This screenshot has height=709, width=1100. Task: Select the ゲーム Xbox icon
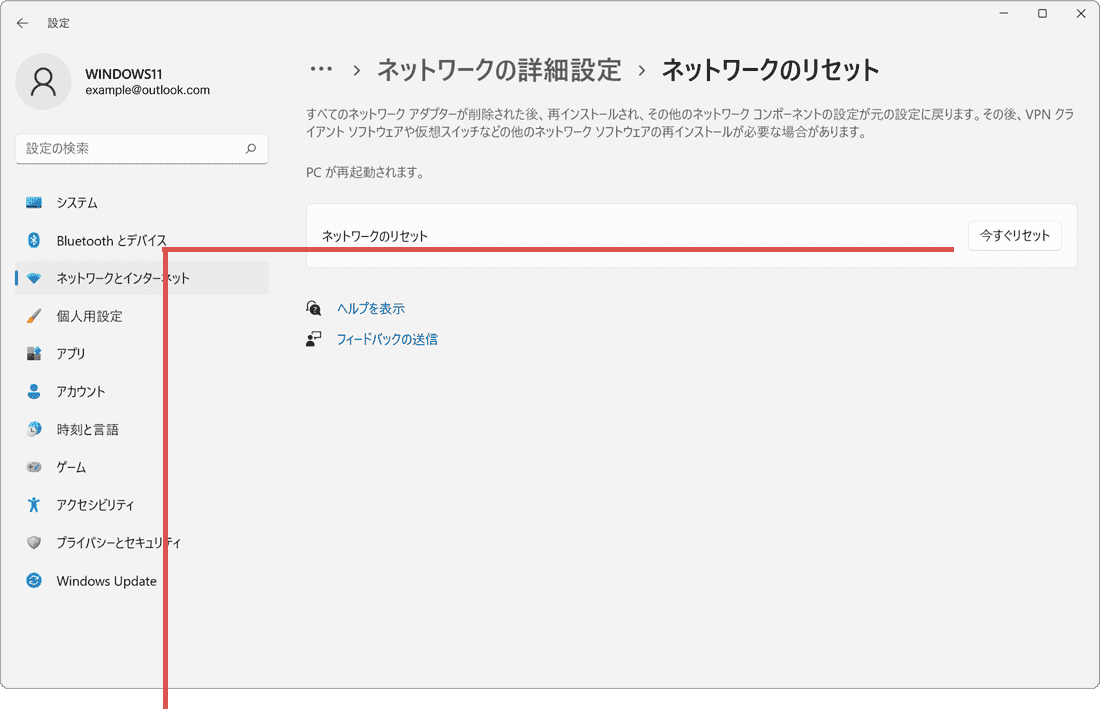pos(32,466)
